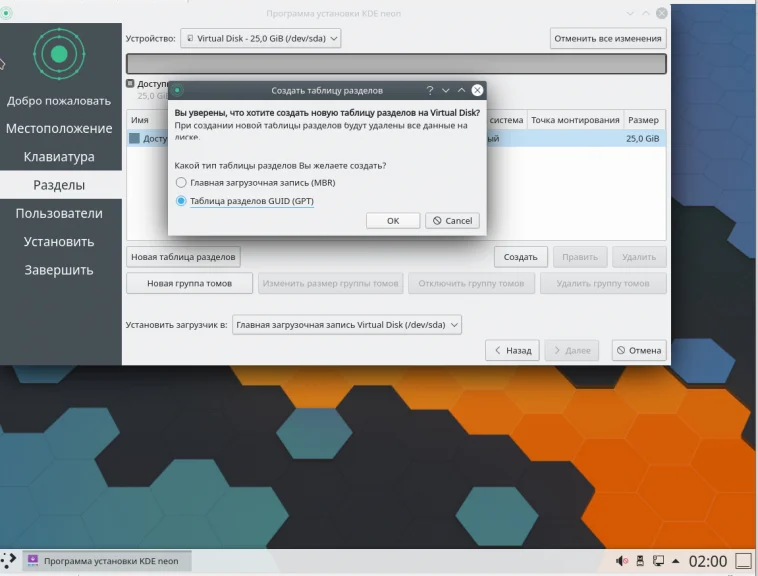The image size is (758, 576).
Task: Confirm dialog with OK button
Action: coord(393,221)
